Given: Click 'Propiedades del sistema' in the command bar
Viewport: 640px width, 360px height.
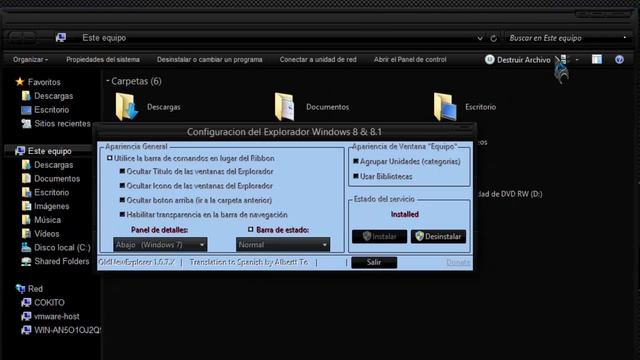Looking at the screenshot, I should (x=103, y=60).
